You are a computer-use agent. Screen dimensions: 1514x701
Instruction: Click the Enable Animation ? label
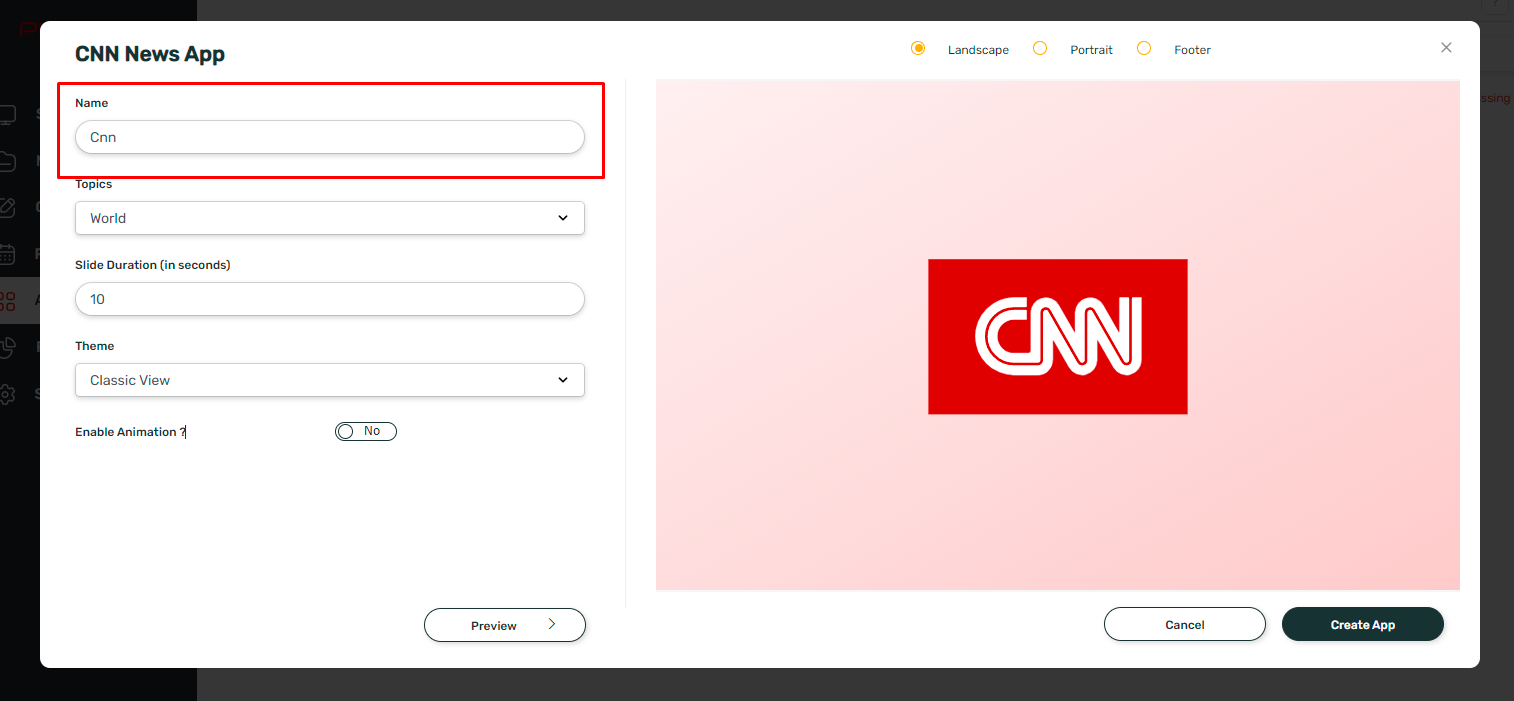click(131, 432)
